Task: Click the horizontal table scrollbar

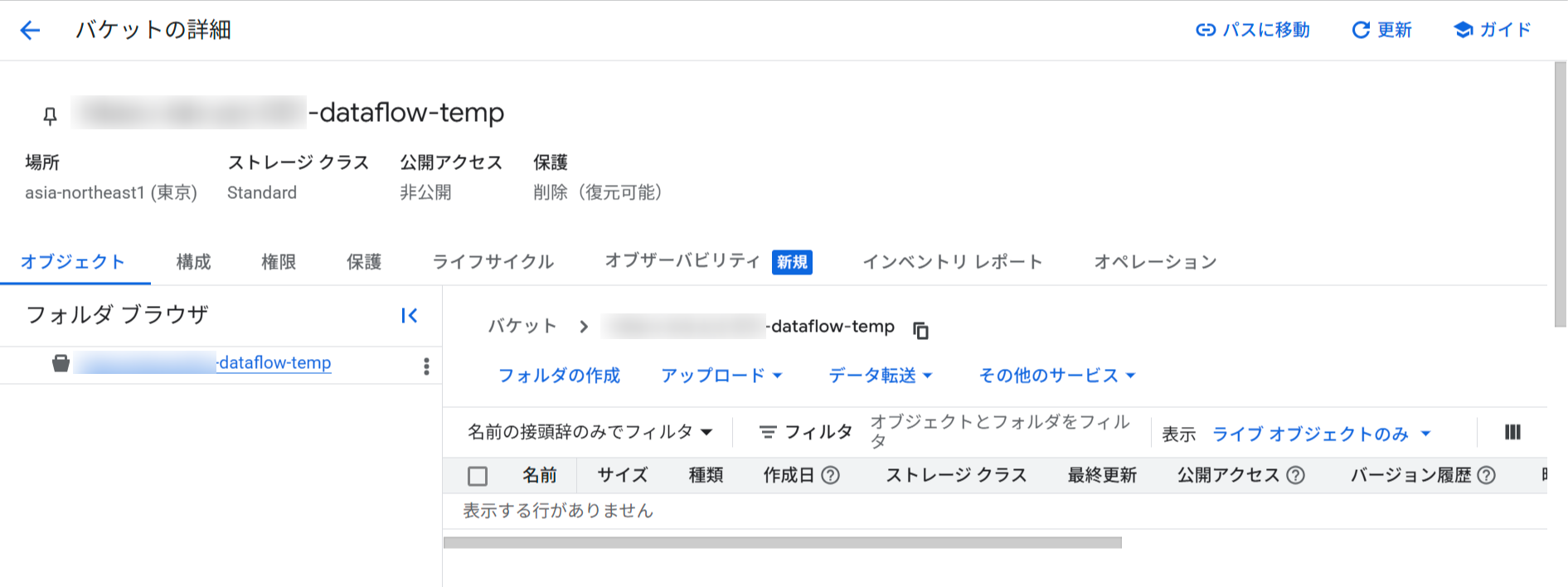Action: point(782,543)
